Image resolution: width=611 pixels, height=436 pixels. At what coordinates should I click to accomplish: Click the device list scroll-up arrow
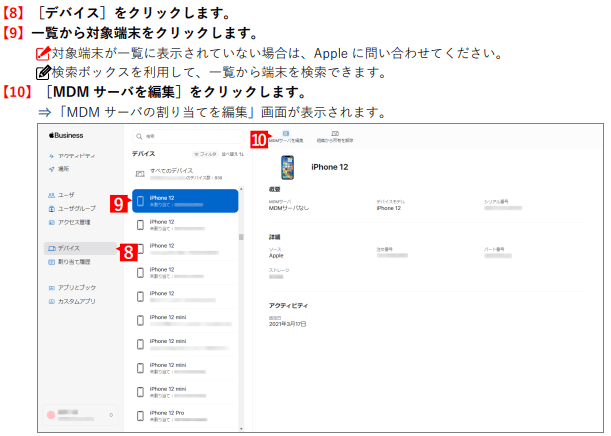point(241,189)
